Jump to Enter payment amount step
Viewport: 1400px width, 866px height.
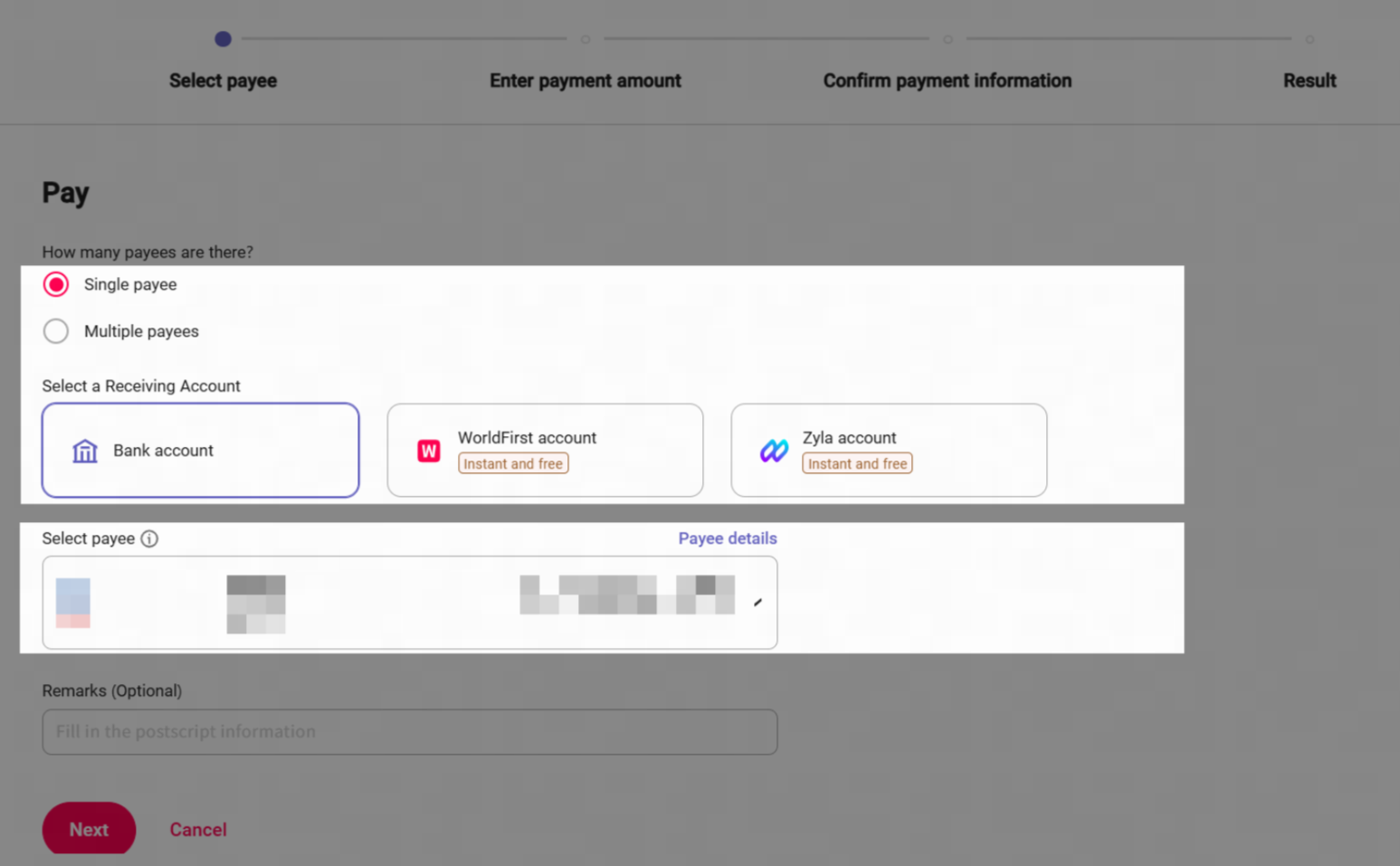tap(585, 81)
